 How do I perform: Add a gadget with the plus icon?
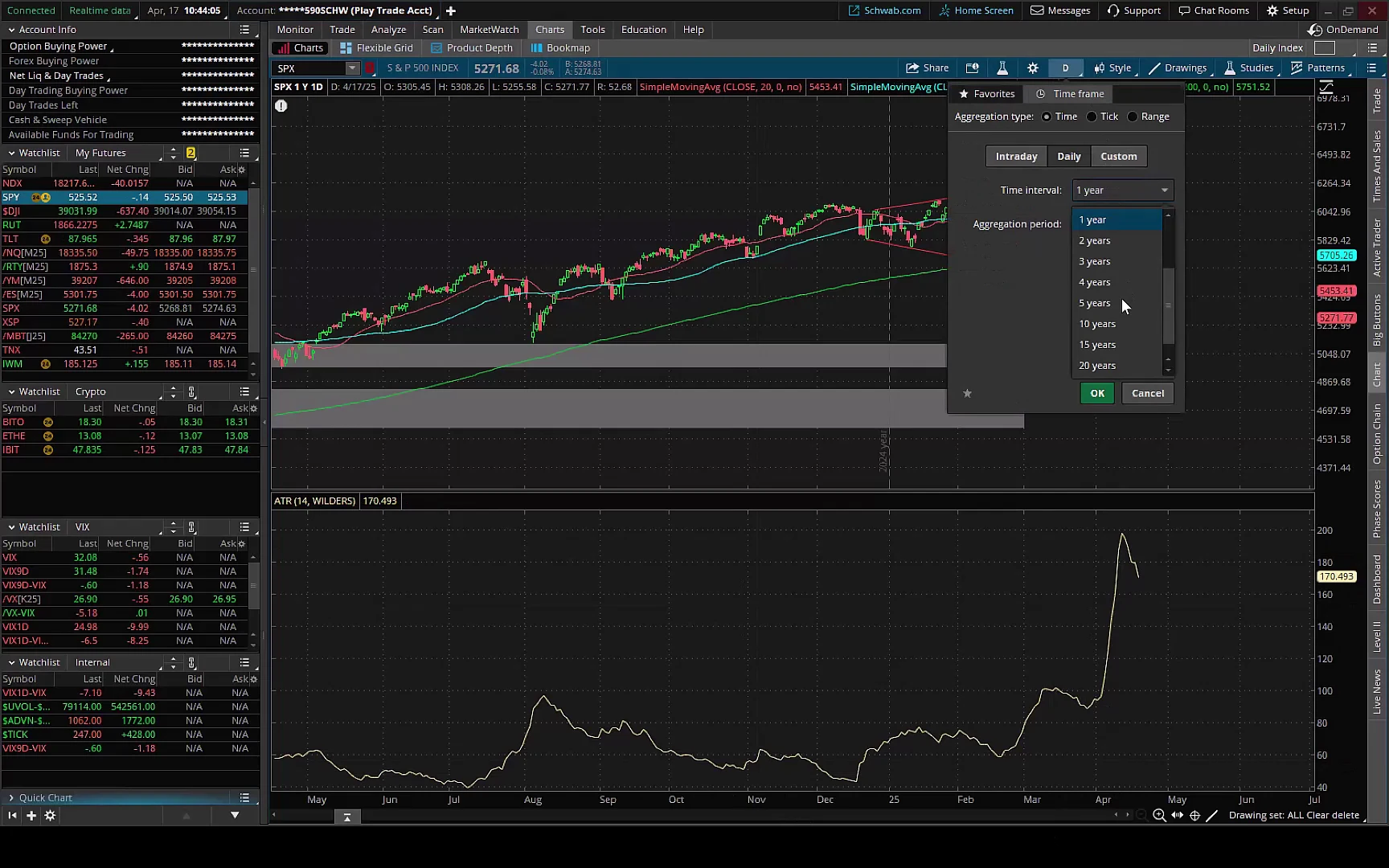point(31,815)
